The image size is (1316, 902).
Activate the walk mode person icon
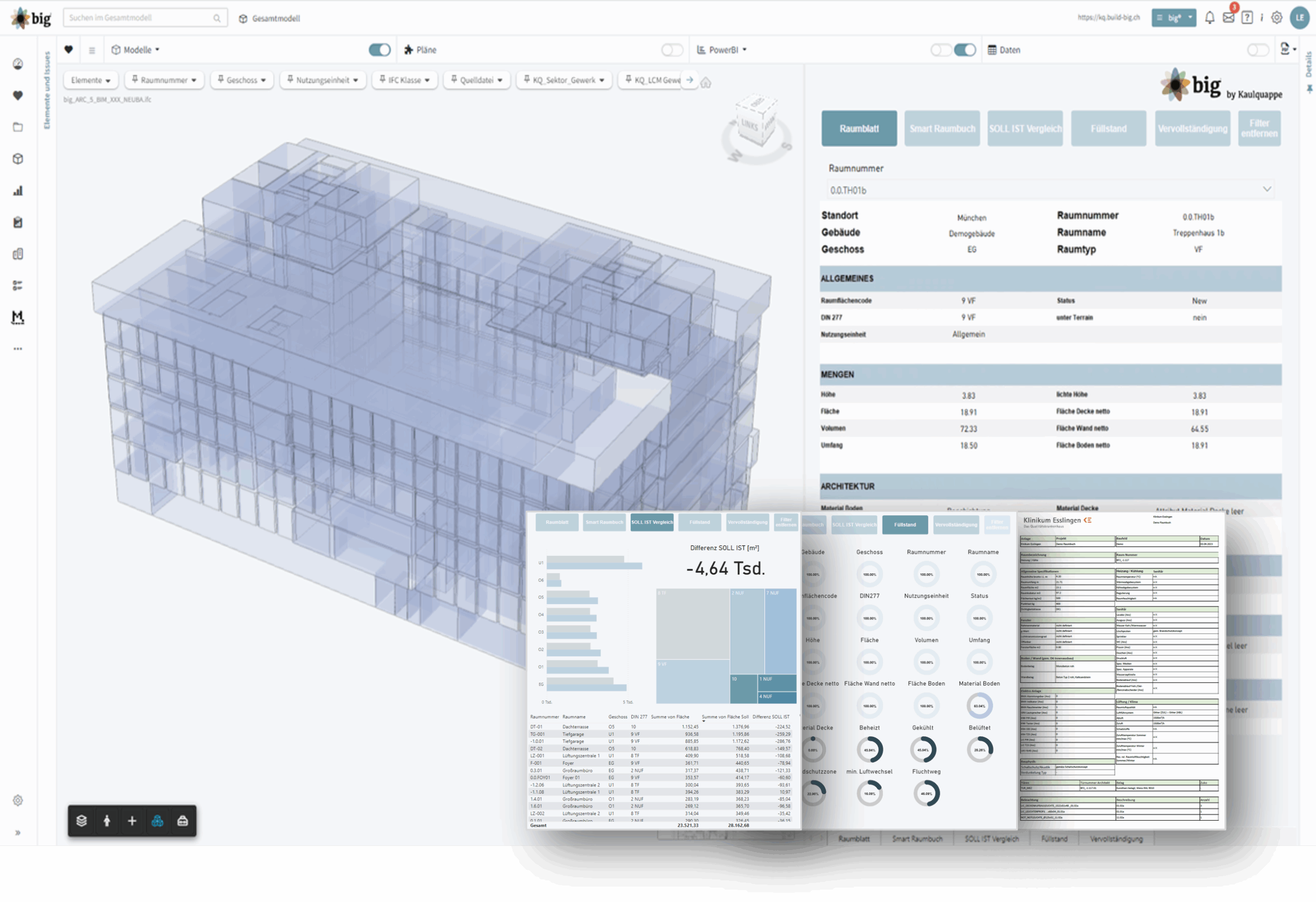(x=106, y=820)
